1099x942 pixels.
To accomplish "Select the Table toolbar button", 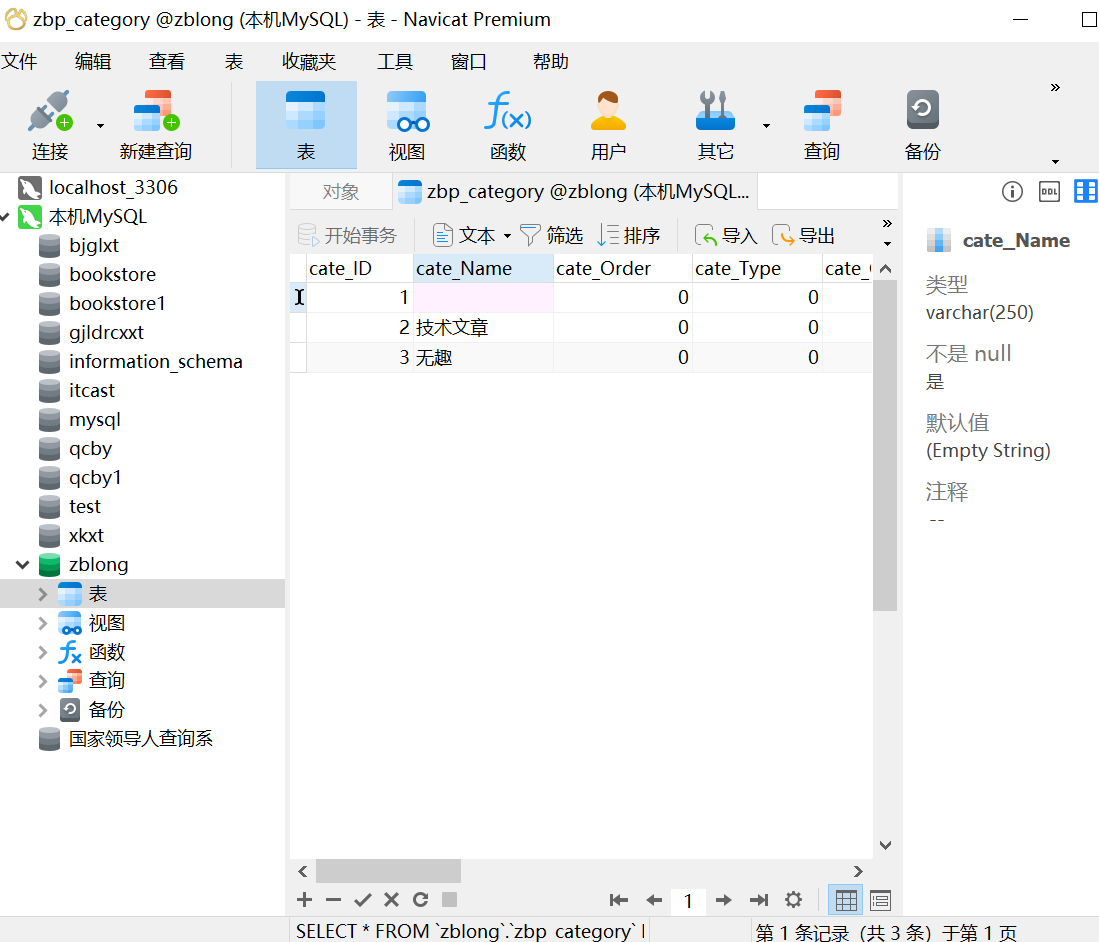I will click(x=306, y=125).
